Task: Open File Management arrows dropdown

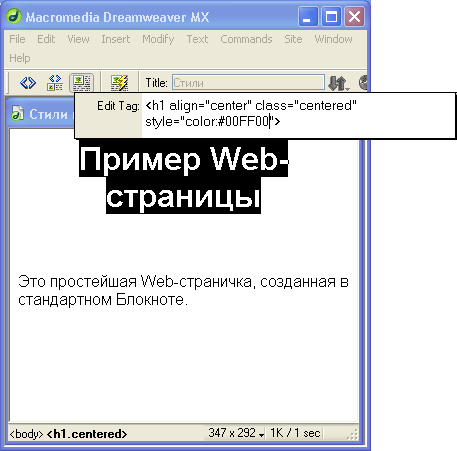Action: pyautogui.click(x=339, y=83)
